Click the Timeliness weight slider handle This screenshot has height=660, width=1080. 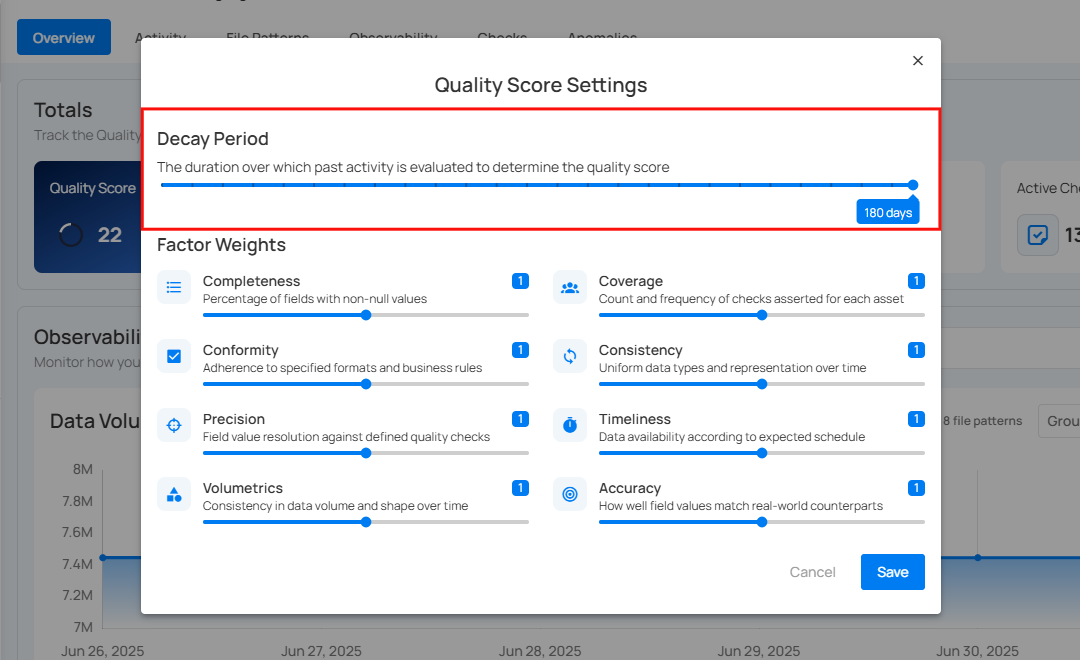point(762,453)
